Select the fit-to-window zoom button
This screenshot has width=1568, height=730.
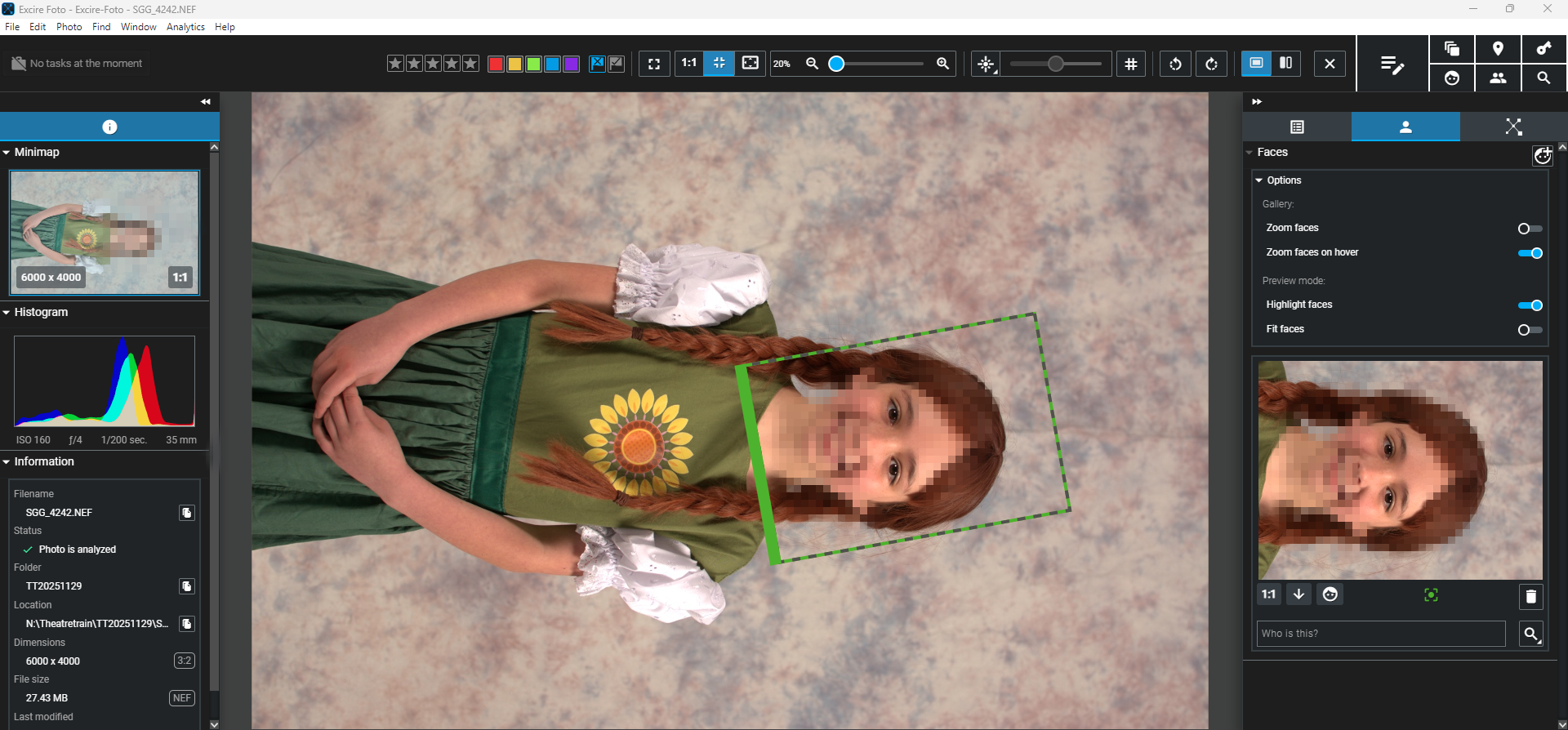coord(719,63)
